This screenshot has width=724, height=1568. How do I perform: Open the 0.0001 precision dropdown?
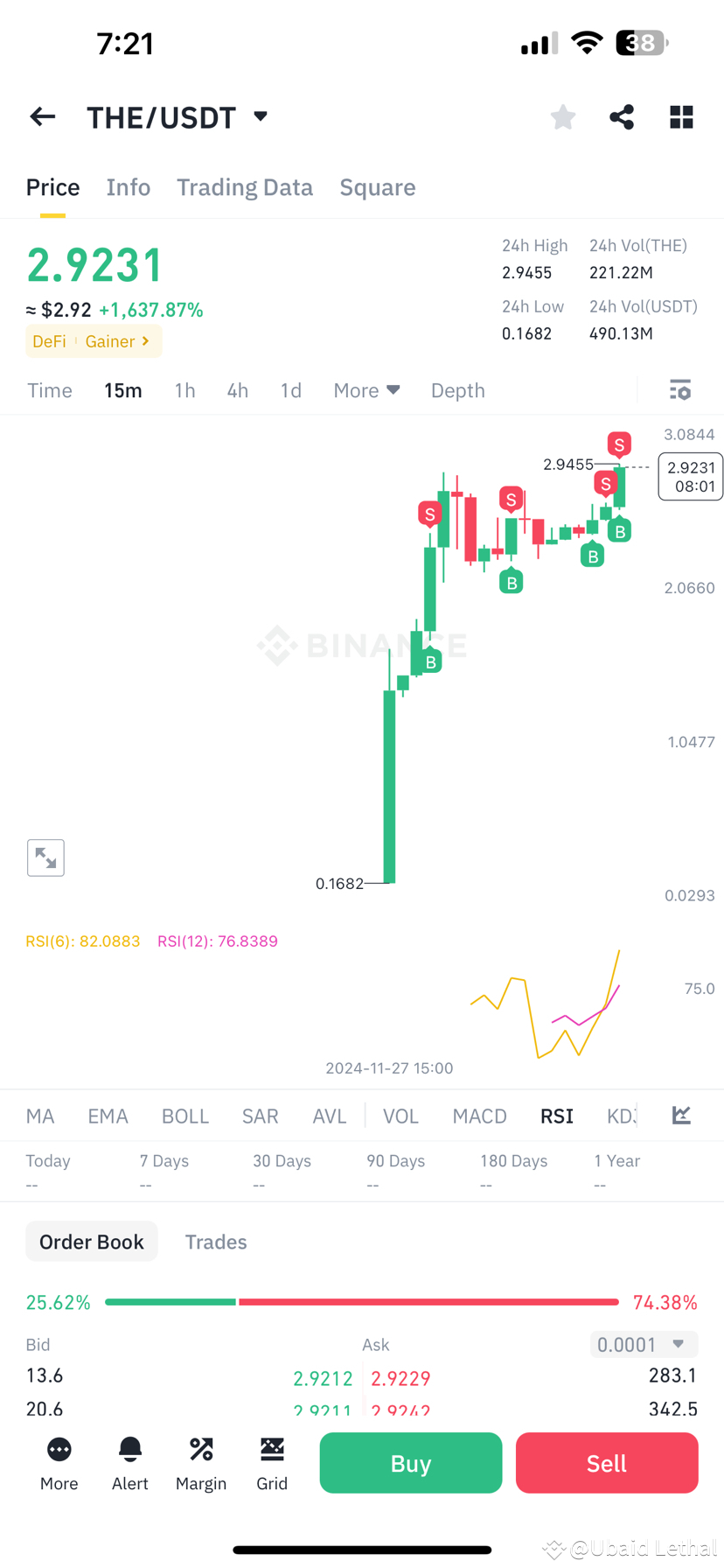(x=644, y=1345)
